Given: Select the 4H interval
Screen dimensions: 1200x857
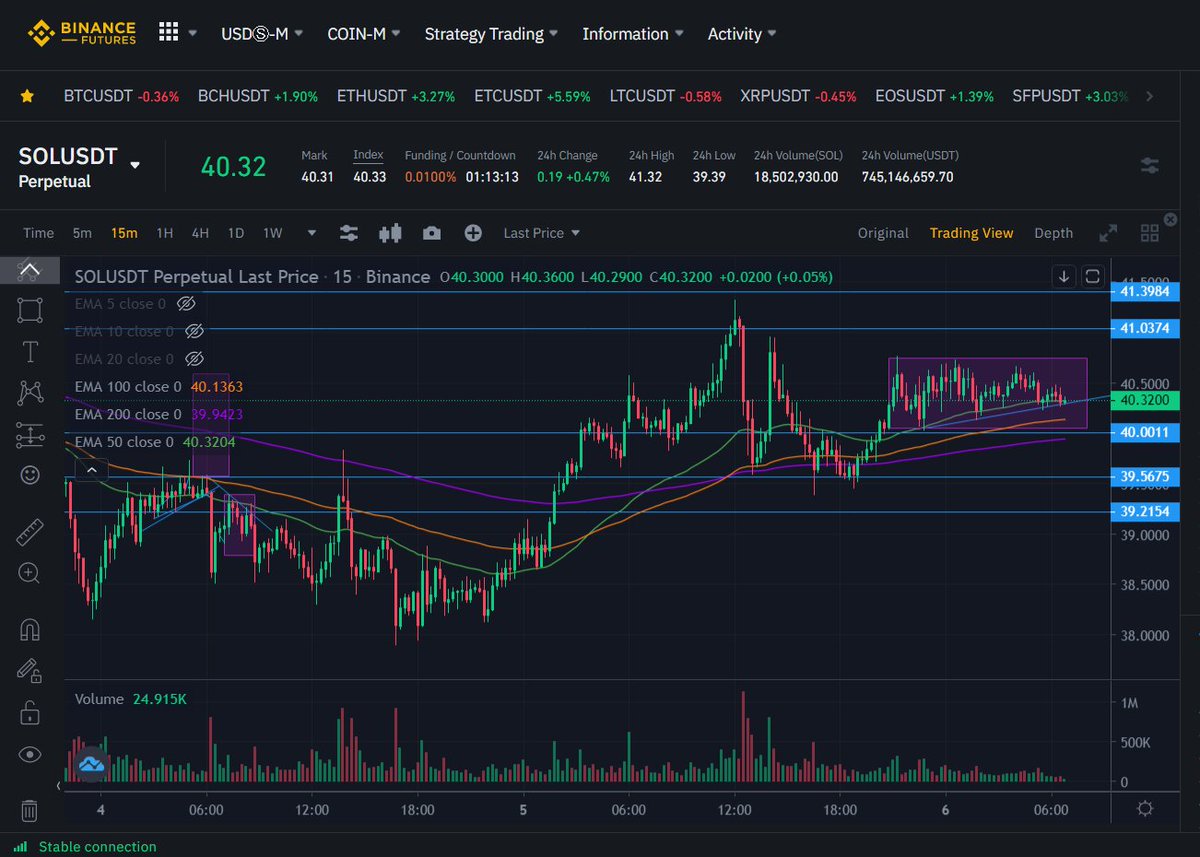Looking at the screenshot, I should coord(200,233).
